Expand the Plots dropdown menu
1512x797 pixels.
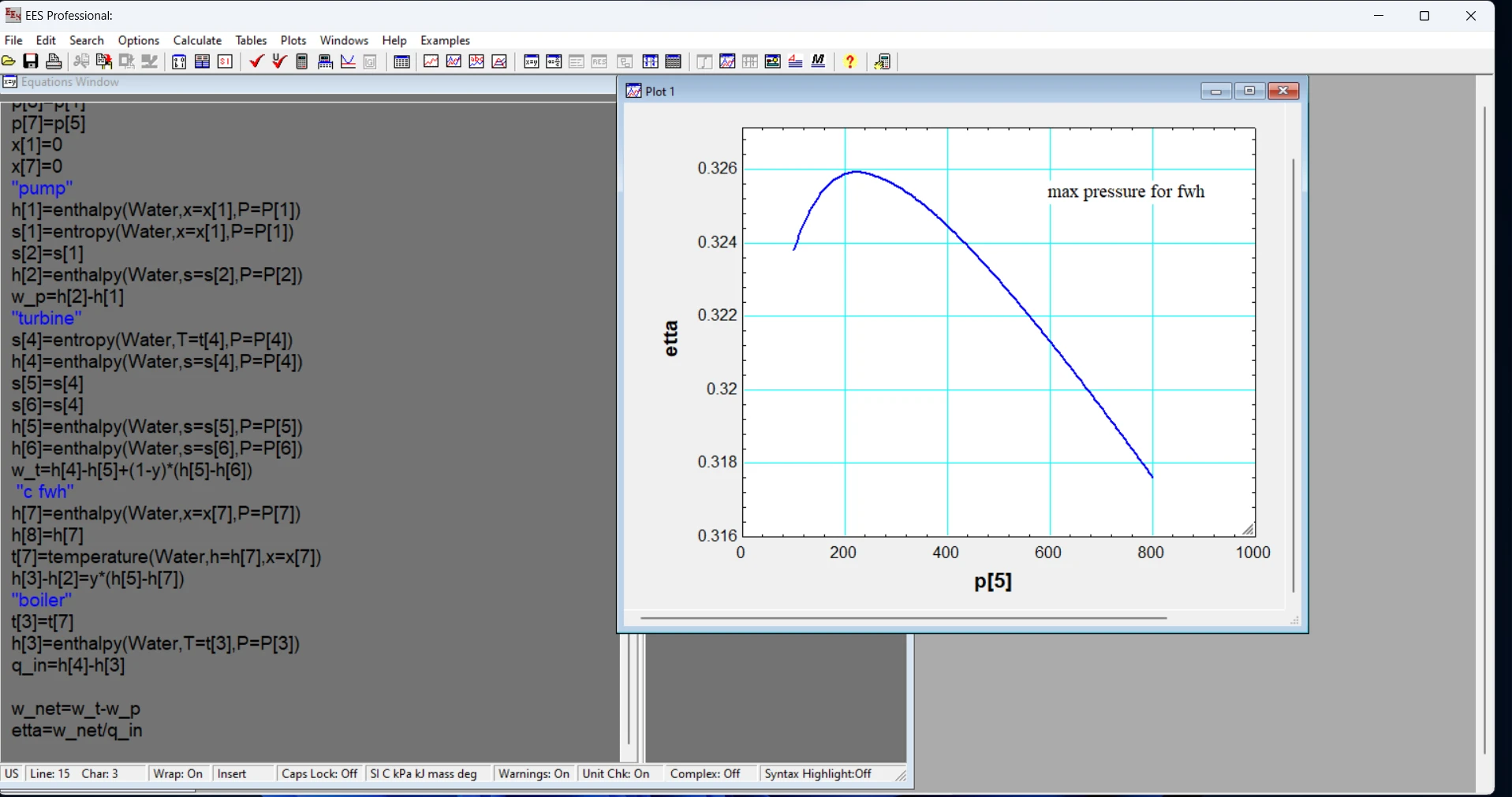(293, 40)
